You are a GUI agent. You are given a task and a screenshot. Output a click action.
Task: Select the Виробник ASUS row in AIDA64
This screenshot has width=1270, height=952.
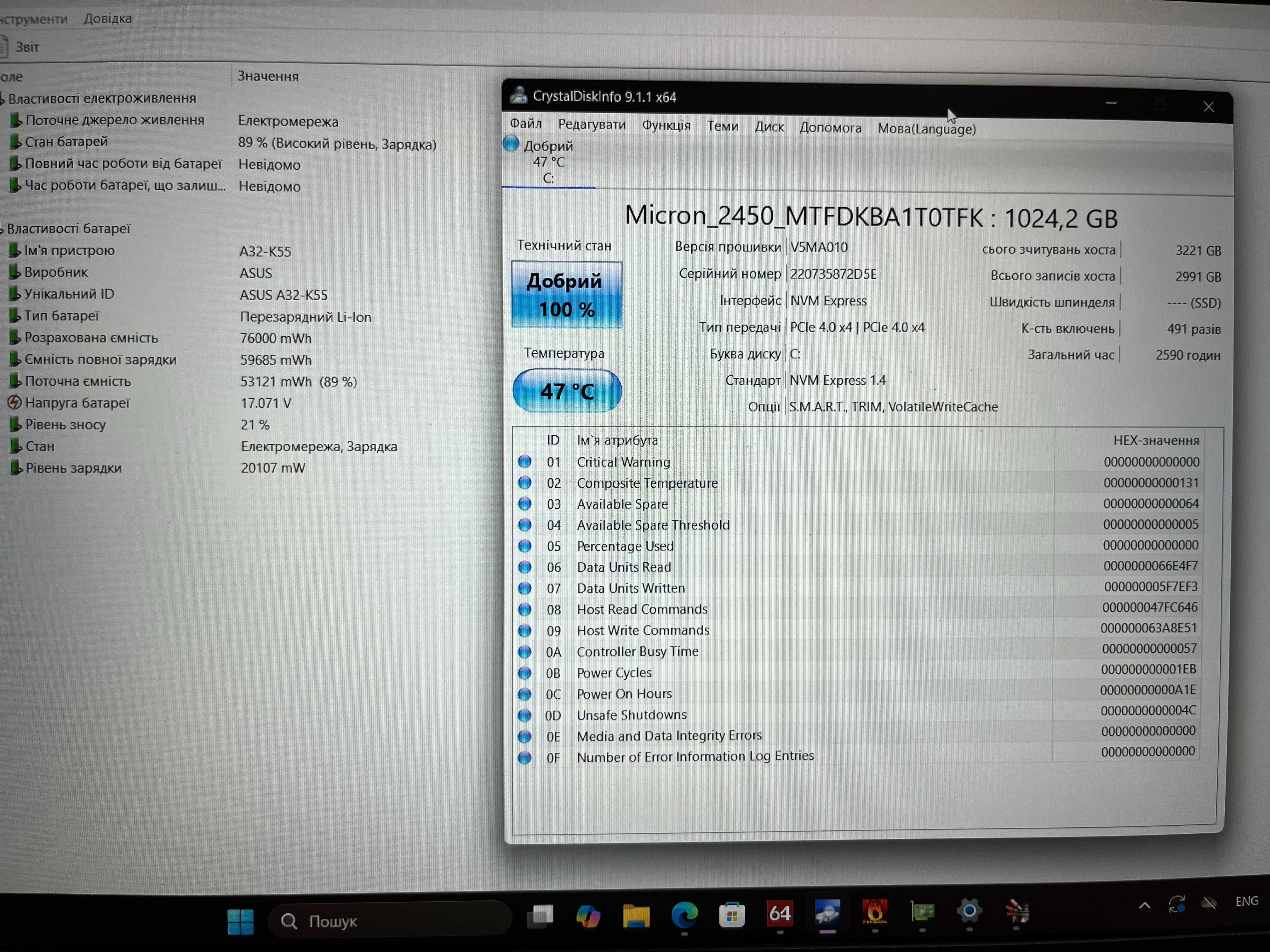[141, 273]
